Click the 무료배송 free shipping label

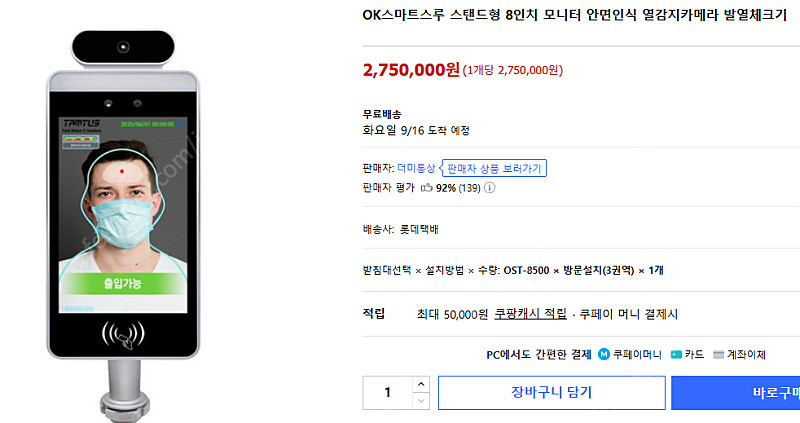pos(382,114)
